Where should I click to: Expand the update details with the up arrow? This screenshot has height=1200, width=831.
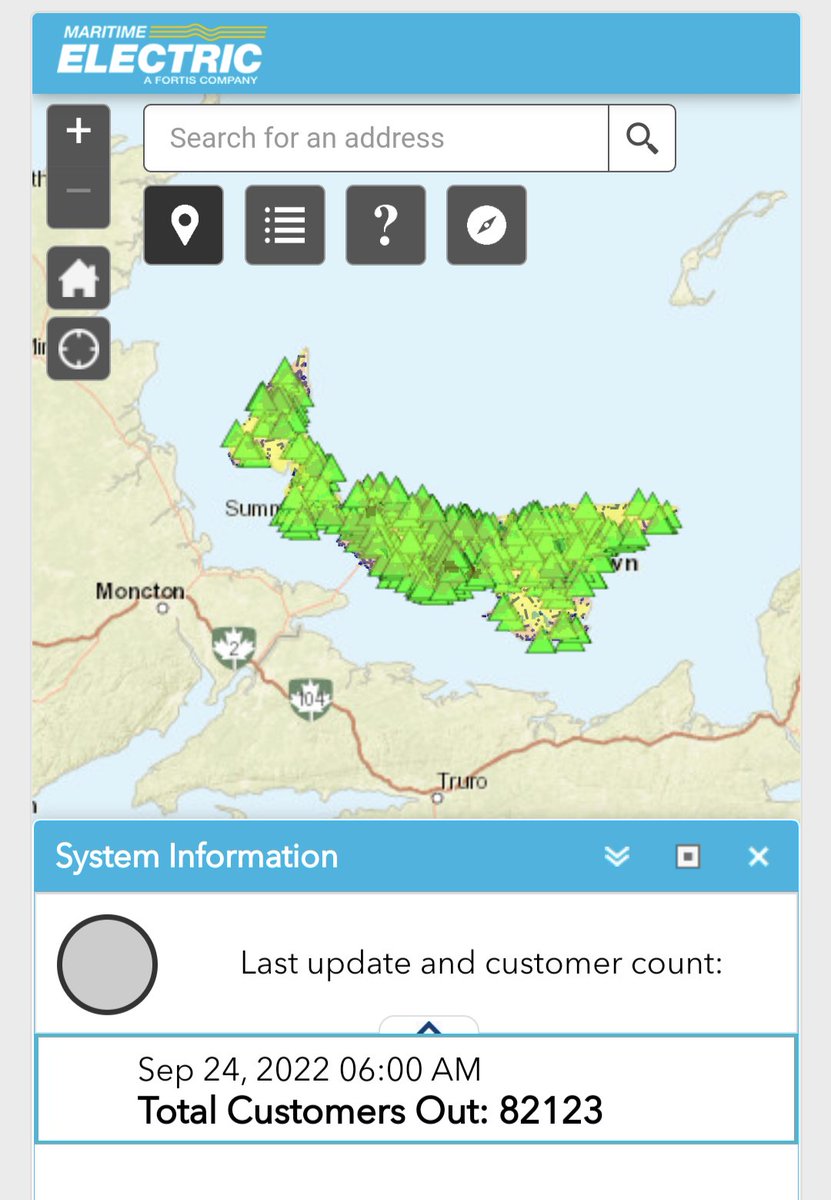click(x=430, y=1029)
